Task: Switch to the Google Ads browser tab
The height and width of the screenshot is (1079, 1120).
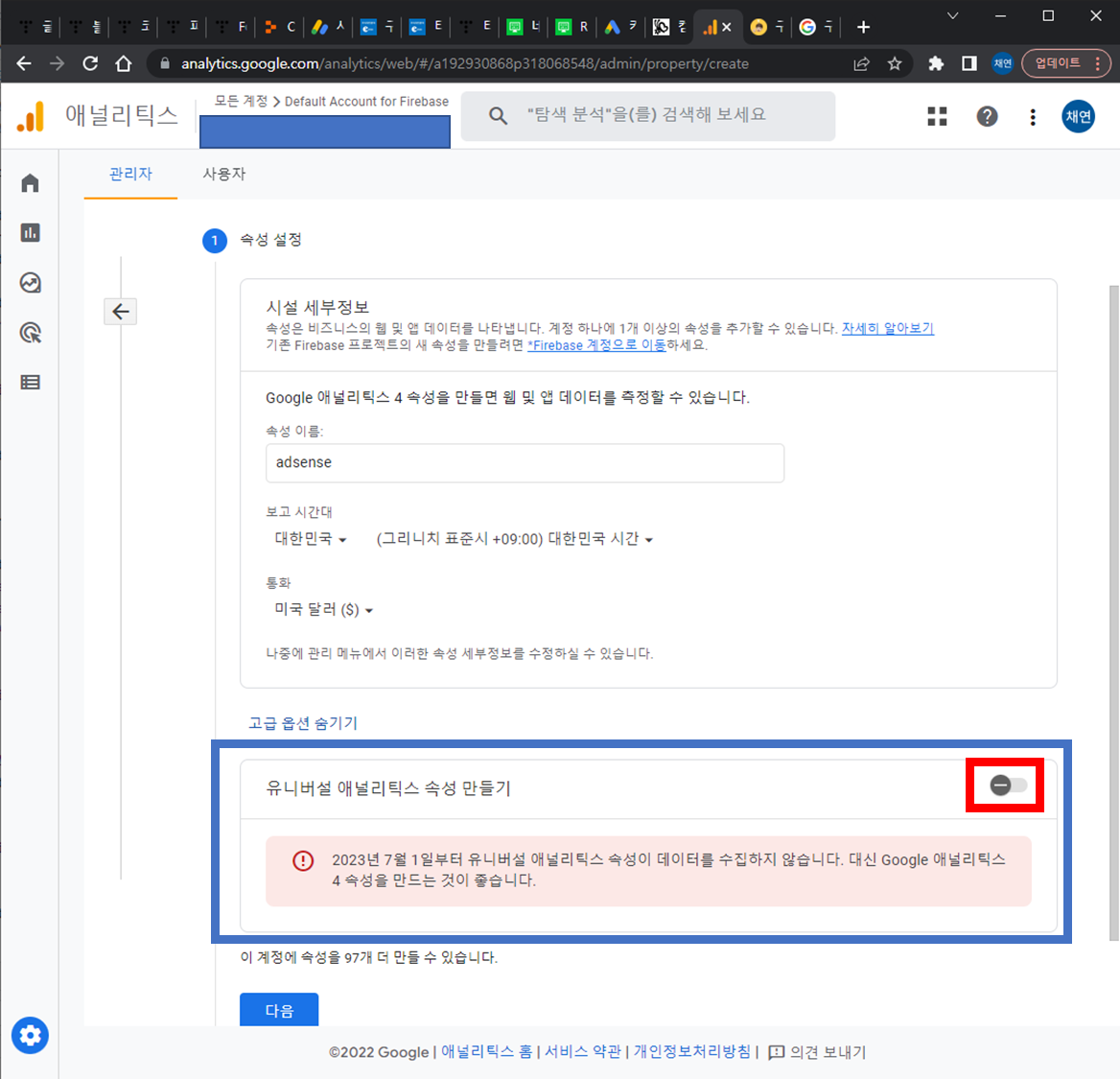Action: (x=620, y=27)
